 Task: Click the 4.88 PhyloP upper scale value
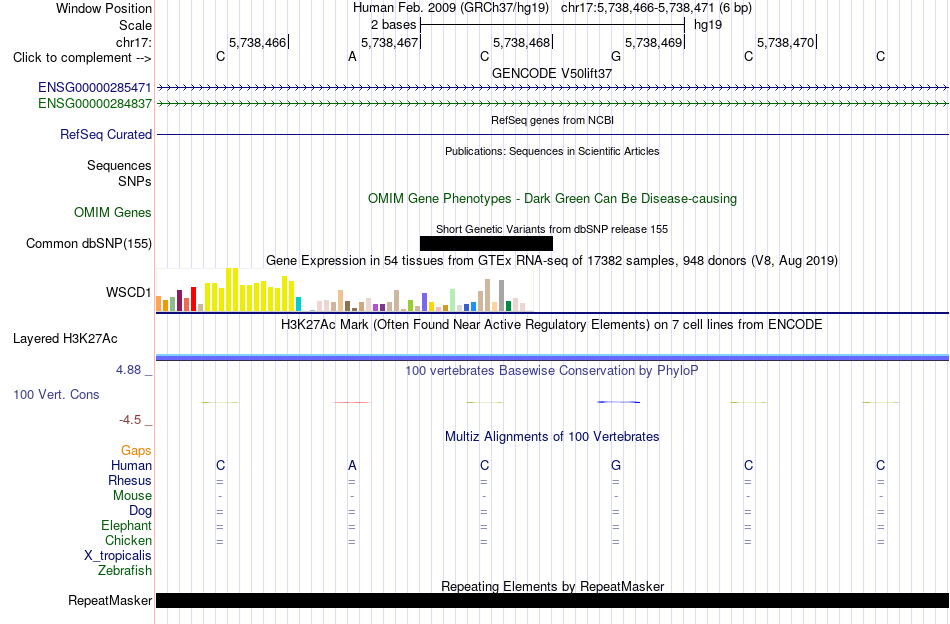pyautogui.click(x=128, y=370)
